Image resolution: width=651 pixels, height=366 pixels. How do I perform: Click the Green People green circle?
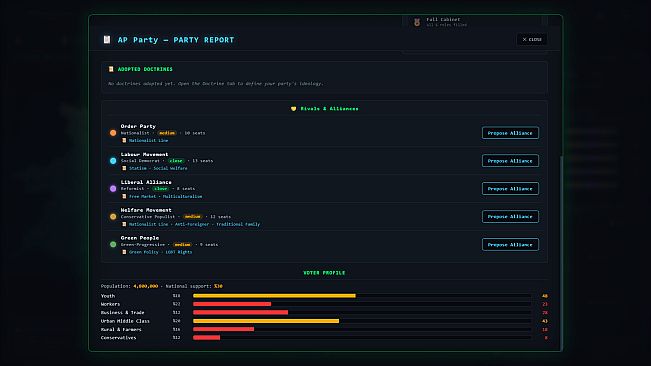[113, 244]
